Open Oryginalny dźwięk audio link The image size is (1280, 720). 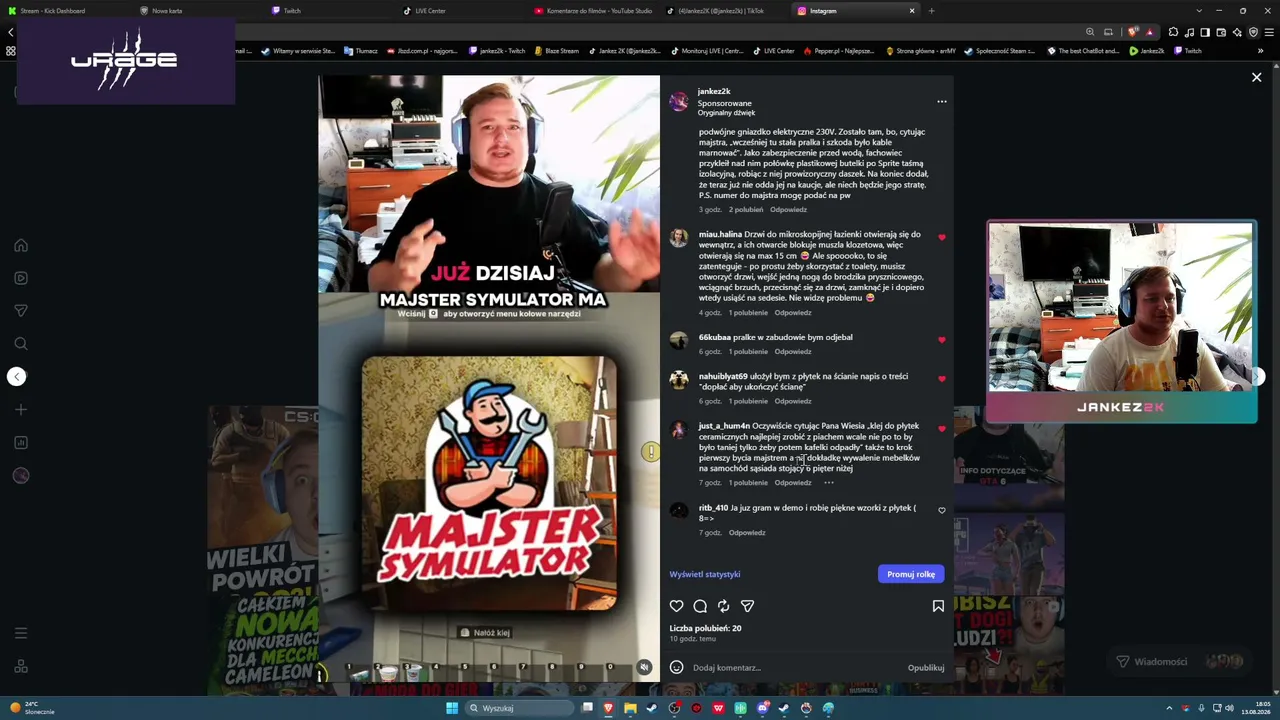(x=726, y=113)
